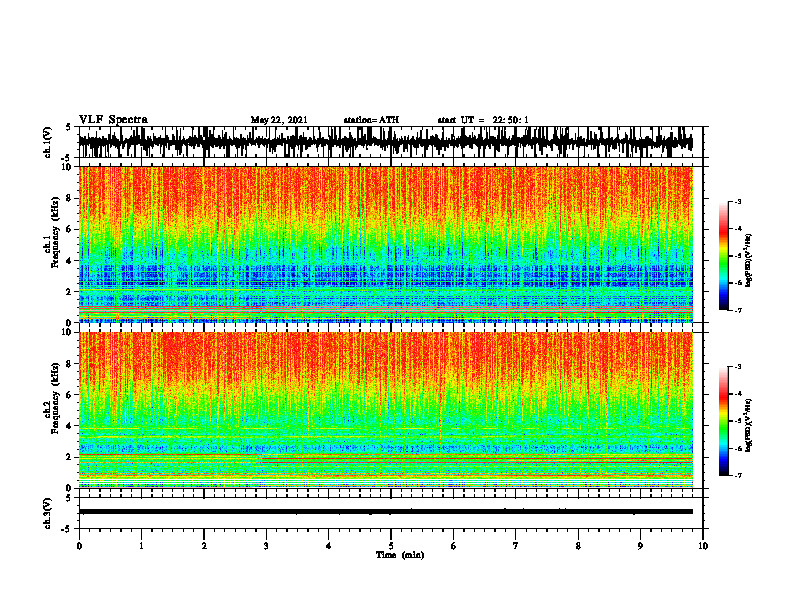Screen dimensions: 792x612
Task: Click the ch.2 spectrogram color scale bar
Action: (723, 421)
